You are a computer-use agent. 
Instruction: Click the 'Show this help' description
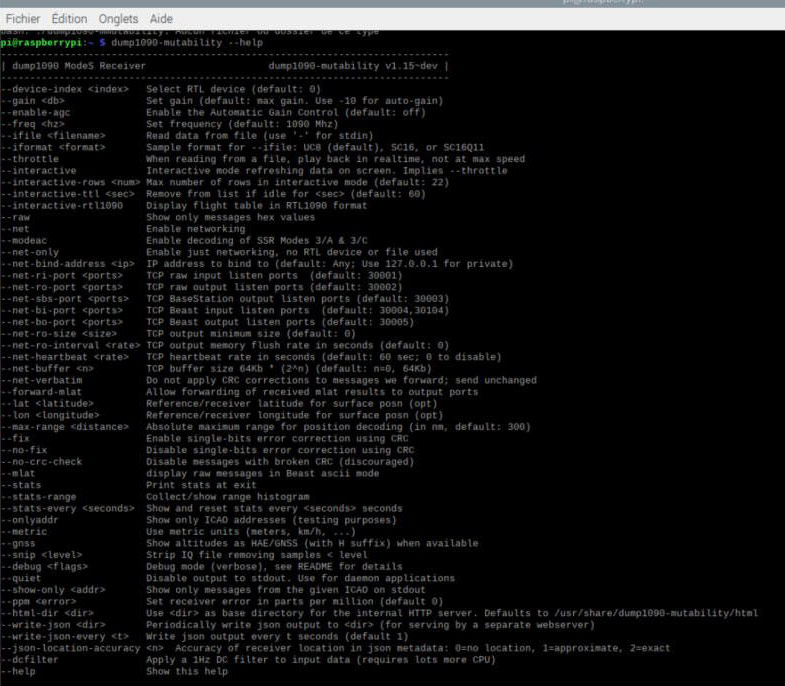point(187,671)
